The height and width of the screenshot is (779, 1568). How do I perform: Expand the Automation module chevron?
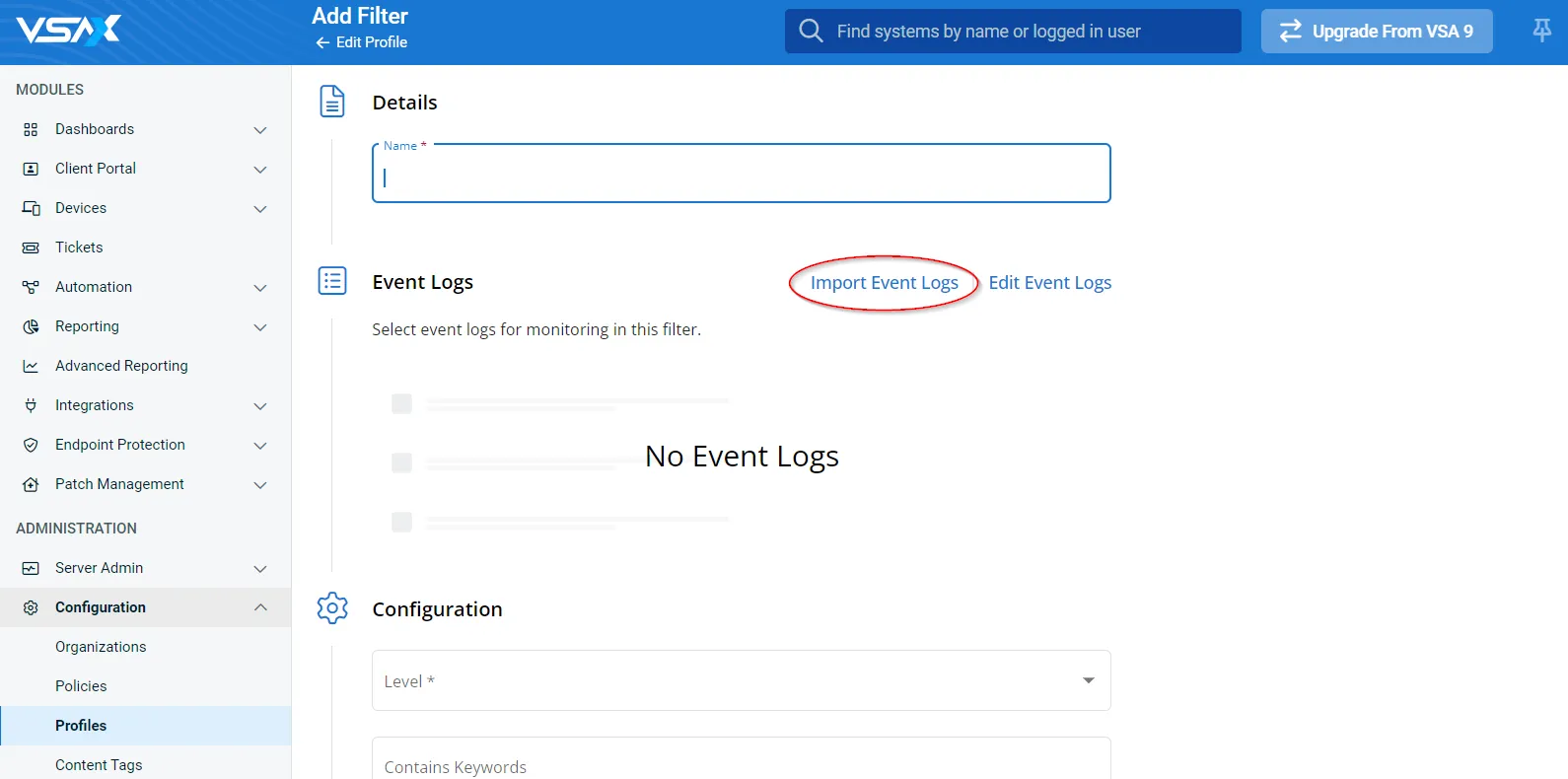click(260, 288)
